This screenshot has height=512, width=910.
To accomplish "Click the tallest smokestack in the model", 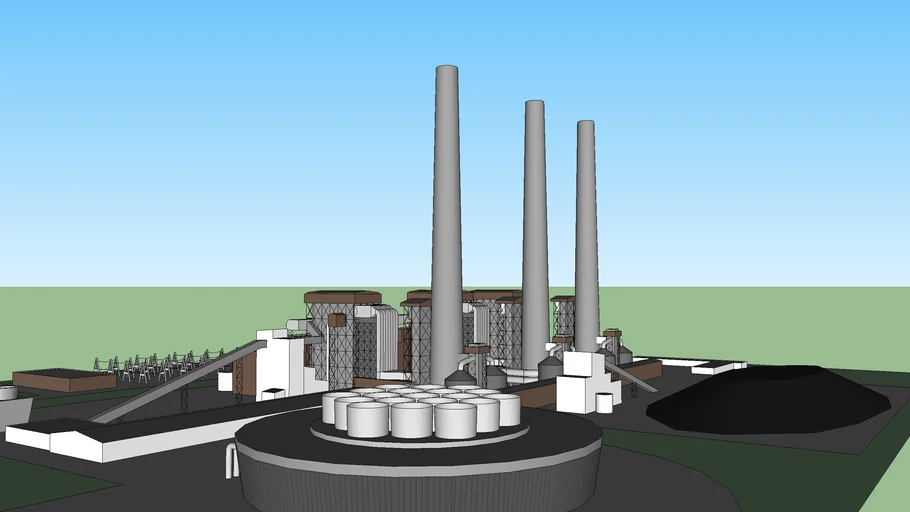I will (447, 226).
